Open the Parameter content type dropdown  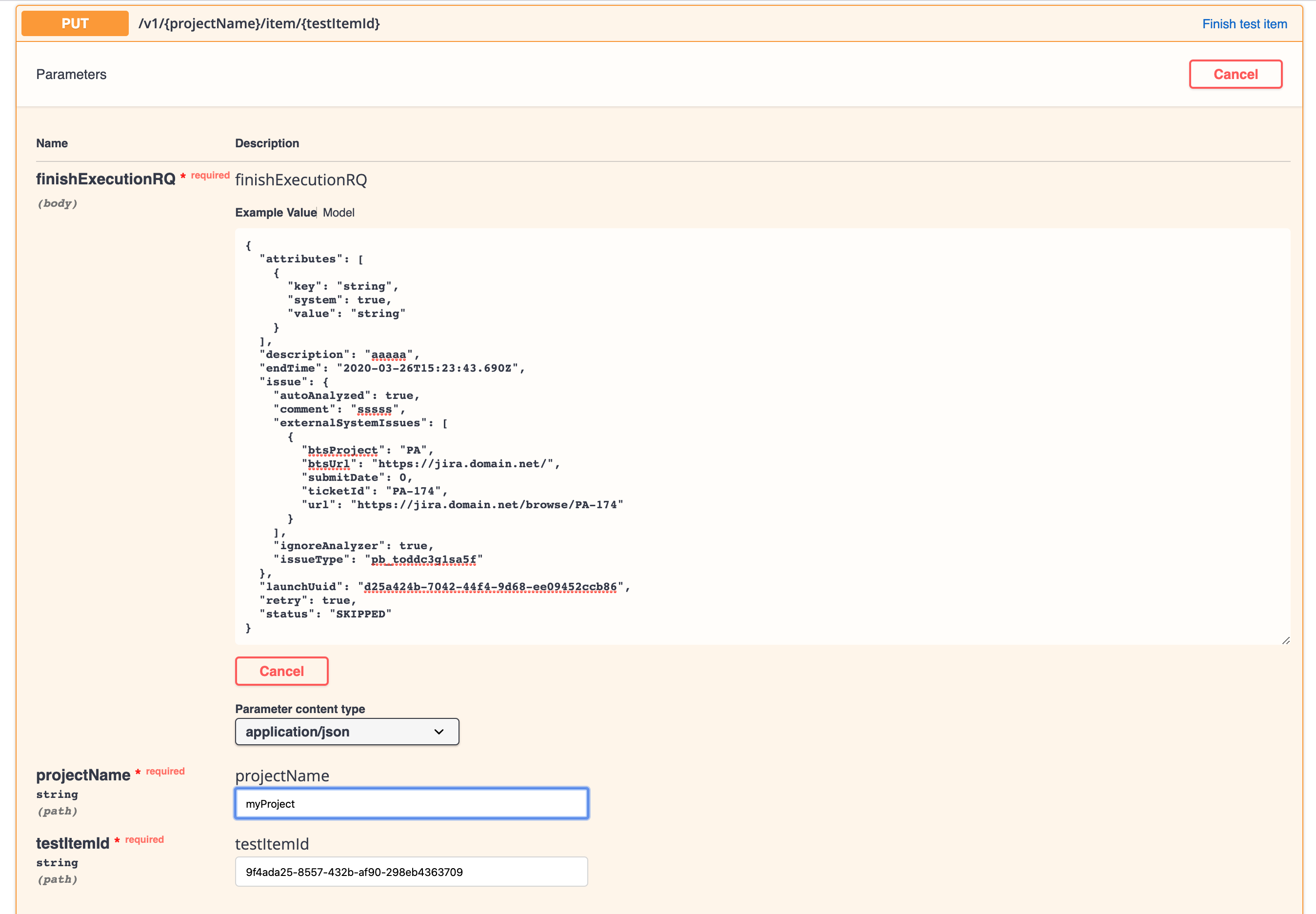(346, 731)
